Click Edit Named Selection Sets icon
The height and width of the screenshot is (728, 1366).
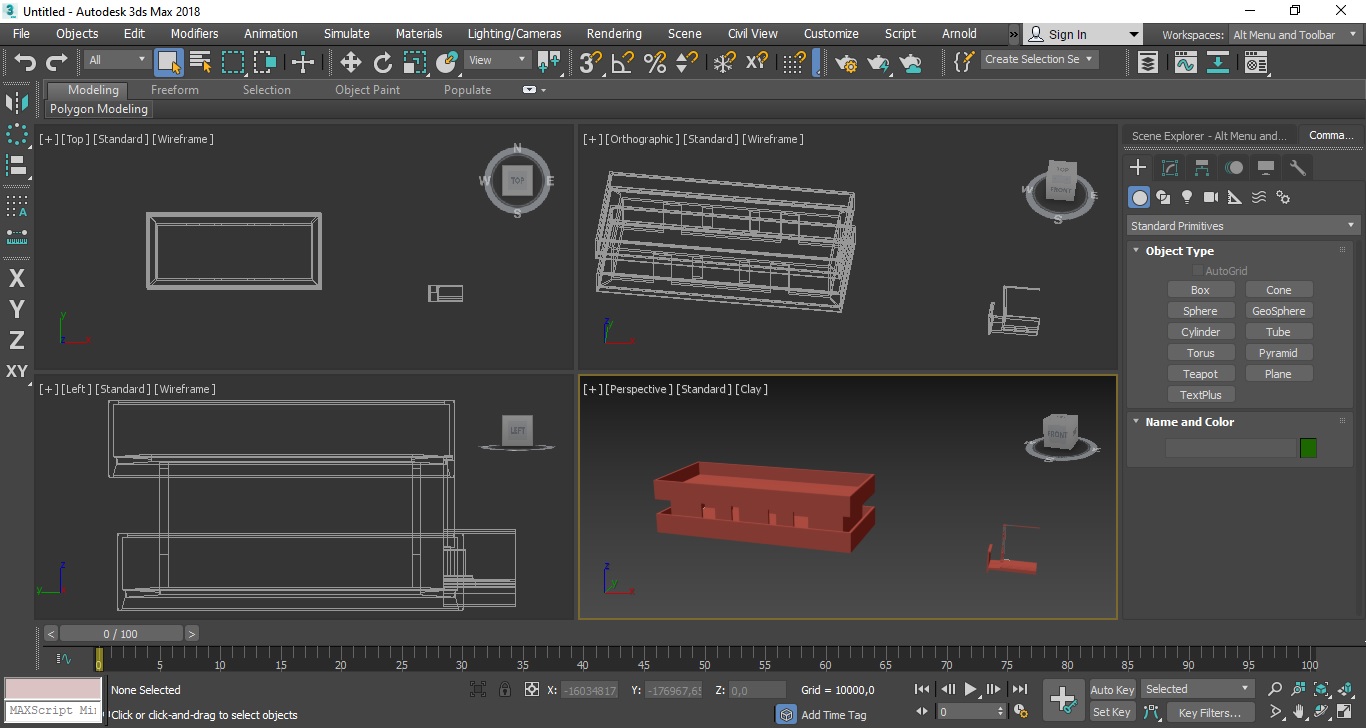(963, 62)
